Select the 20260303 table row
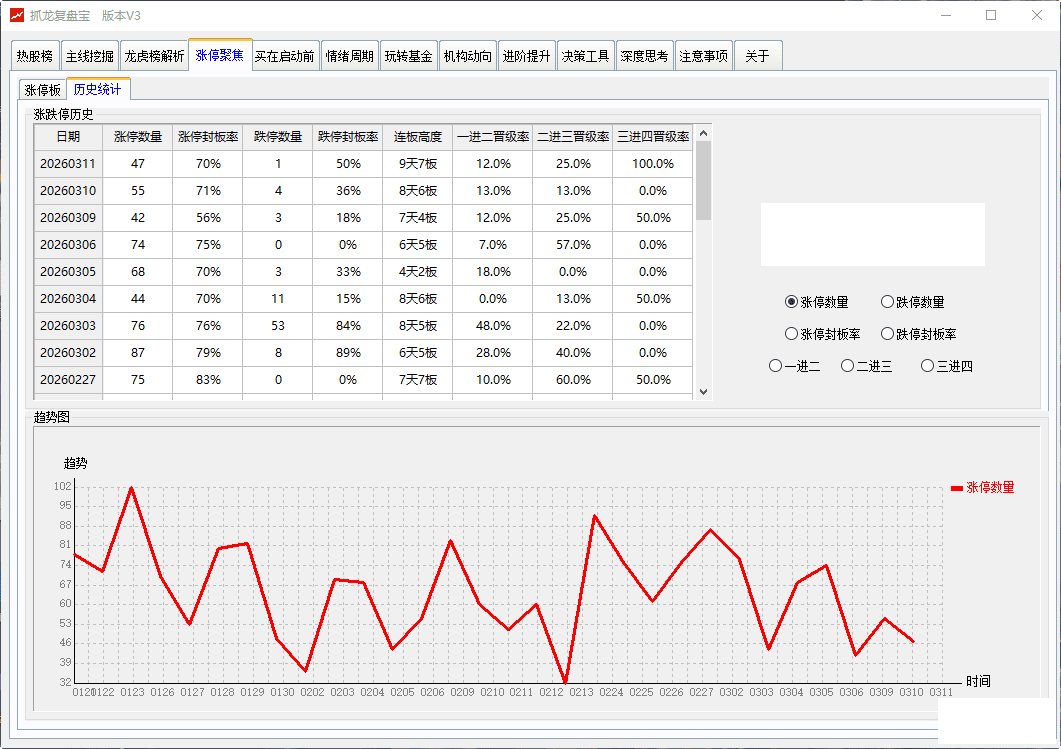 68,326
